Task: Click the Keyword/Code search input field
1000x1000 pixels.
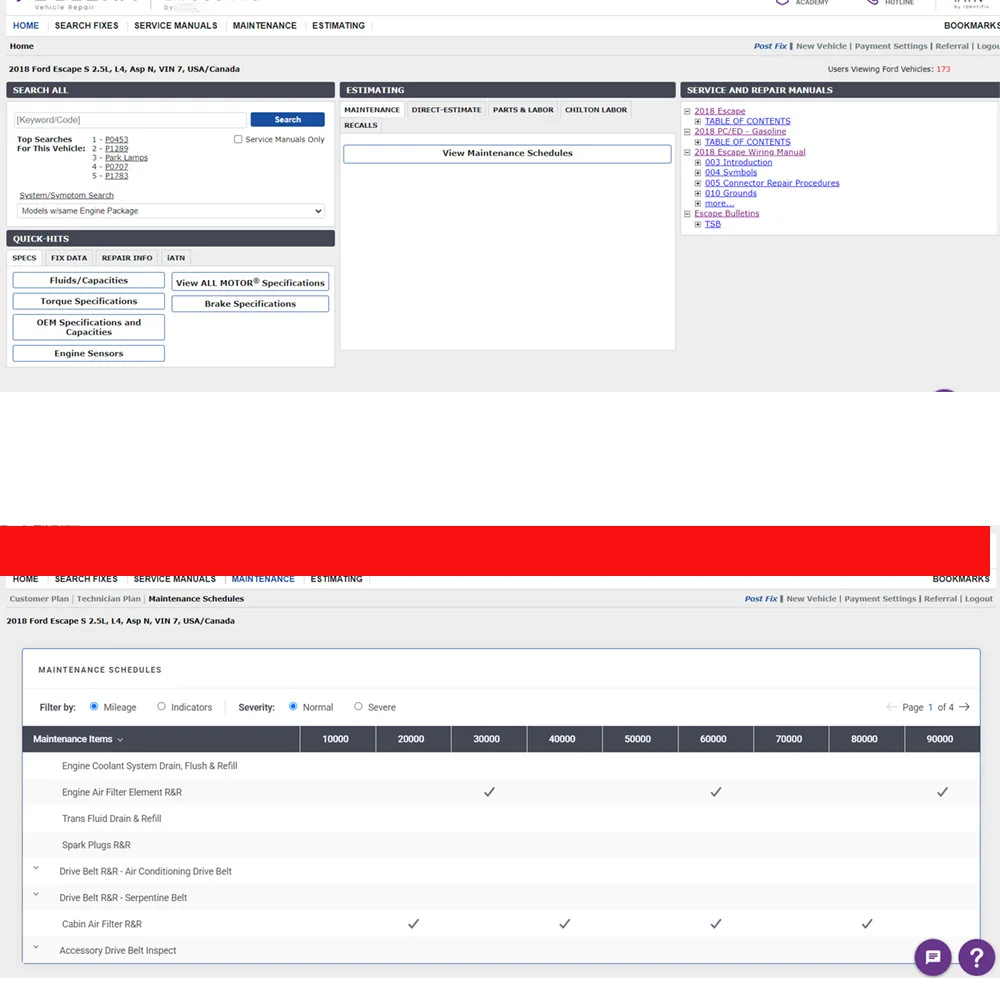Action: 128,118
